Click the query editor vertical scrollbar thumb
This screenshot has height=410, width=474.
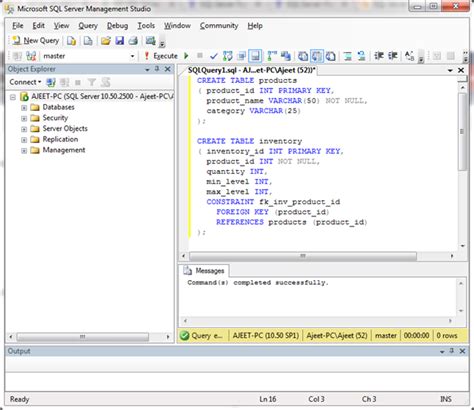point(462,132)
